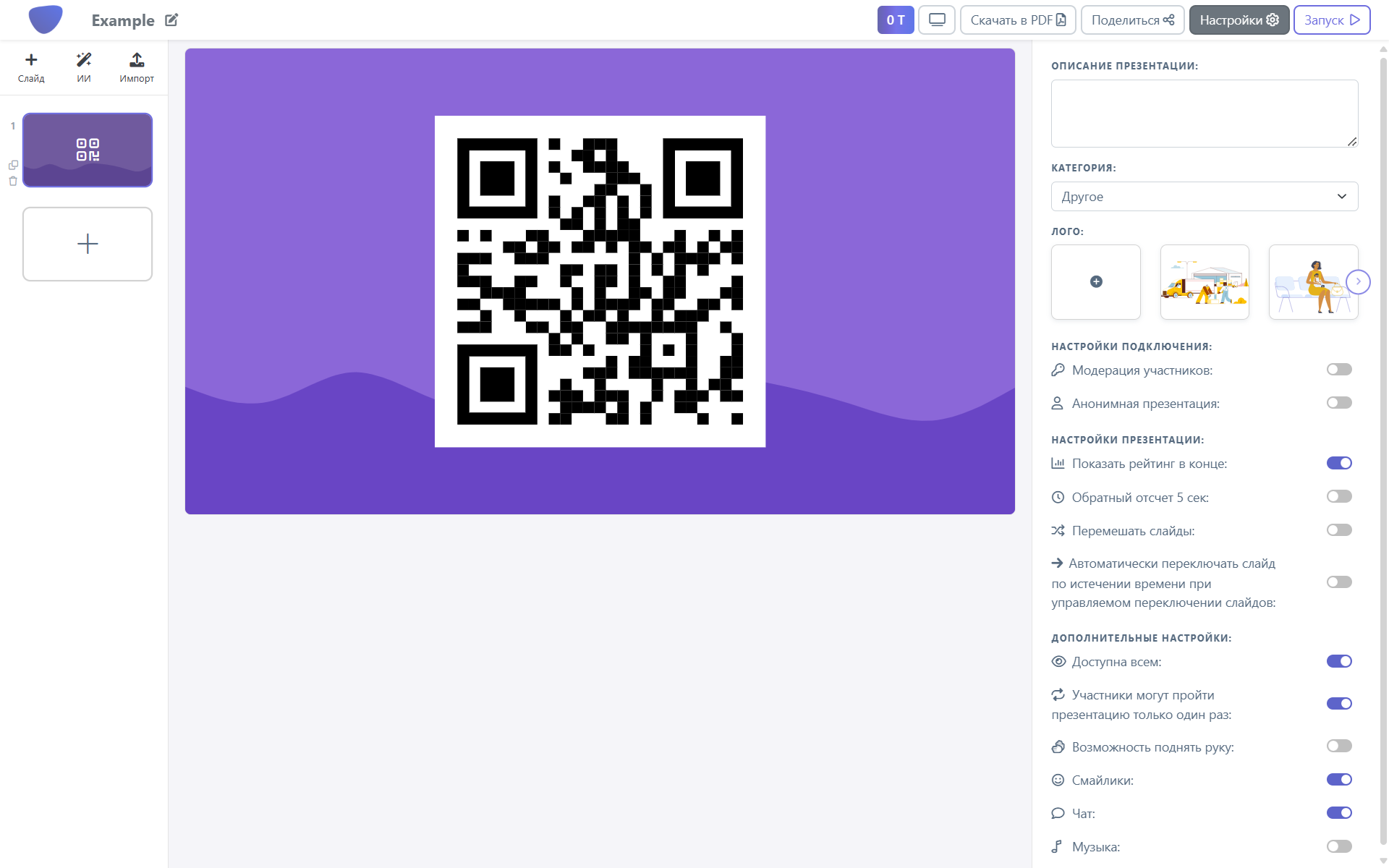The width and height of the screenshot is (1389, 868).
Task: Enable Анонимная презентация toggle
Action: tap(1339, 403)
